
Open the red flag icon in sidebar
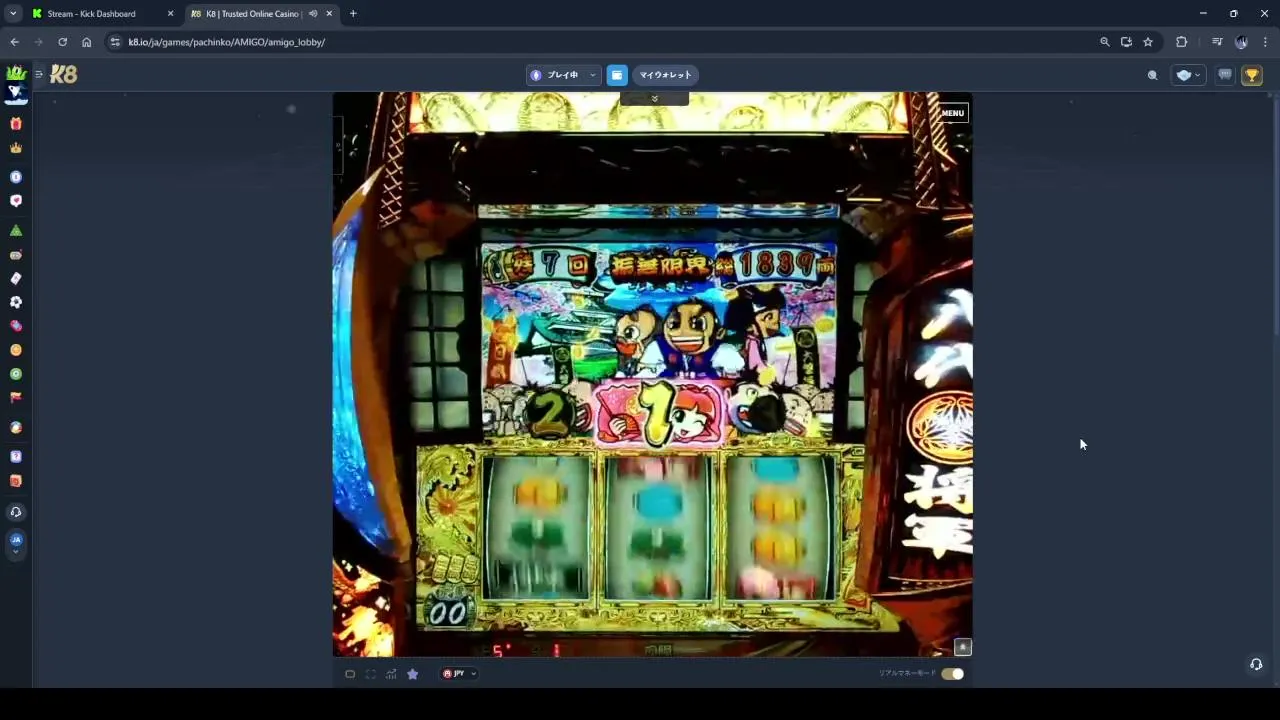point(16,397)
